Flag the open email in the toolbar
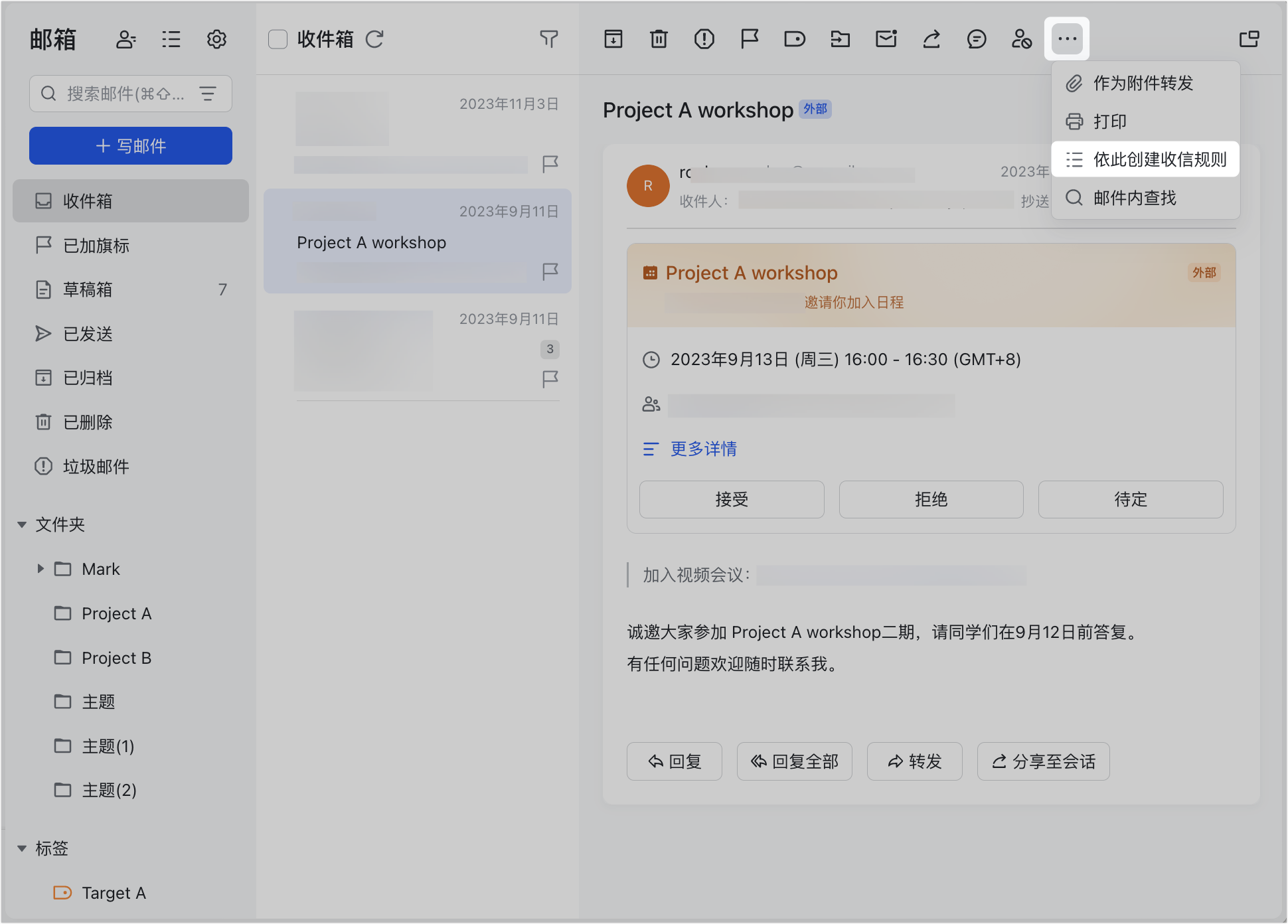Screen dimensions: 1288x924 (750, 39)
